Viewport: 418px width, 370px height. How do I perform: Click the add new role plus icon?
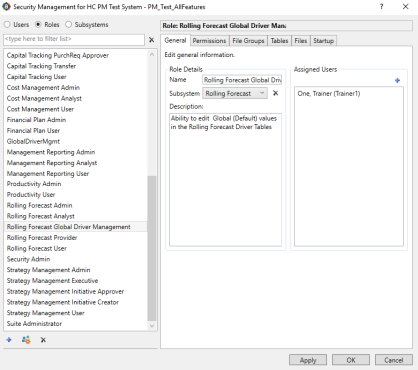(x=9, y=340)
